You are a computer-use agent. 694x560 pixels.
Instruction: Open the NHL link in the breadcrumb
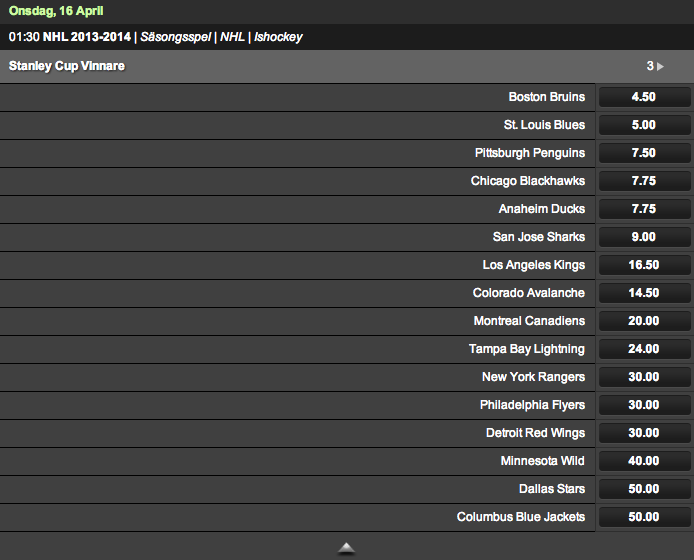coord(232,37)
